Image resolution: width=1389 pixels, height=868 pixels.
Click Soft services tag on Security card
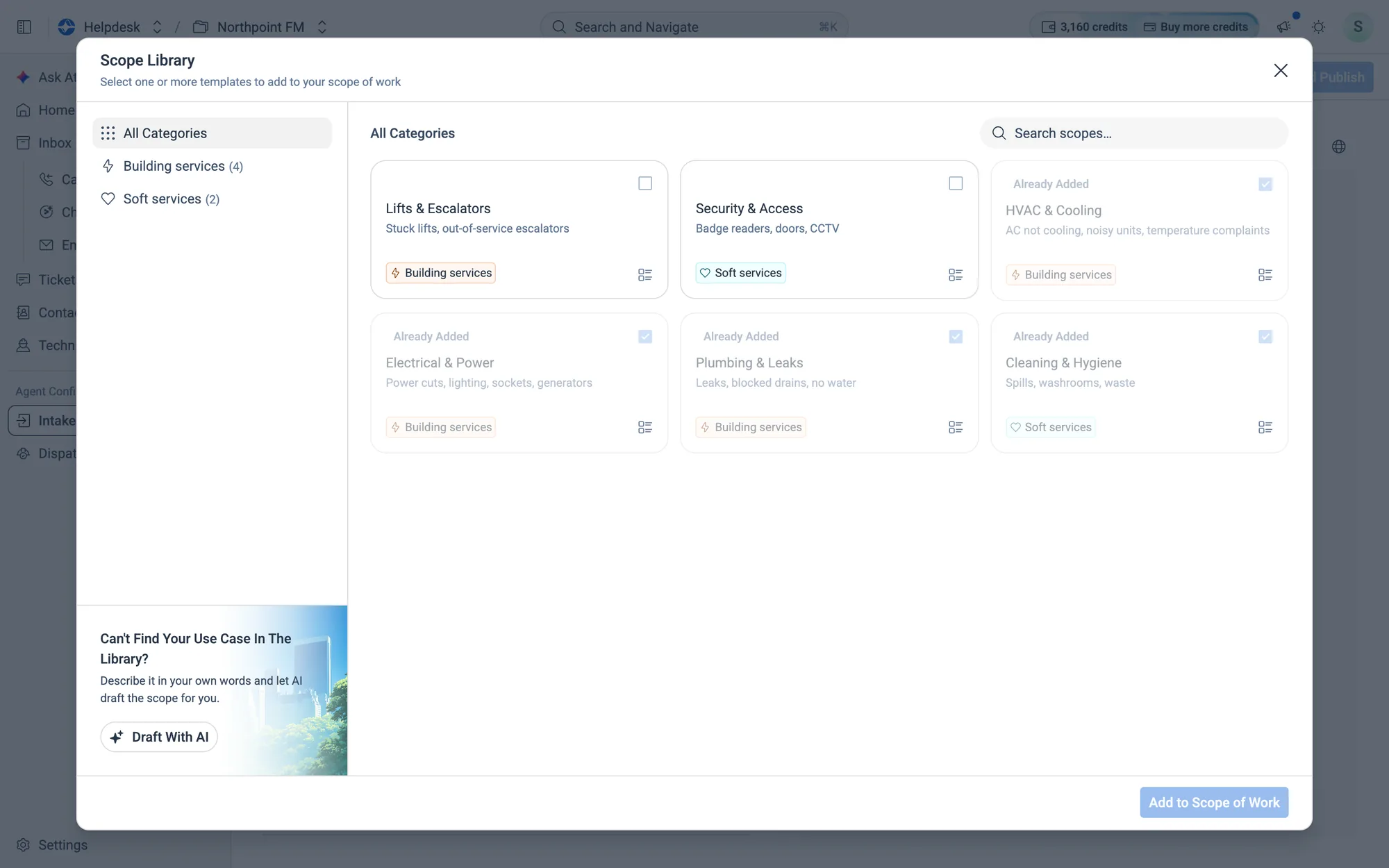740,273
